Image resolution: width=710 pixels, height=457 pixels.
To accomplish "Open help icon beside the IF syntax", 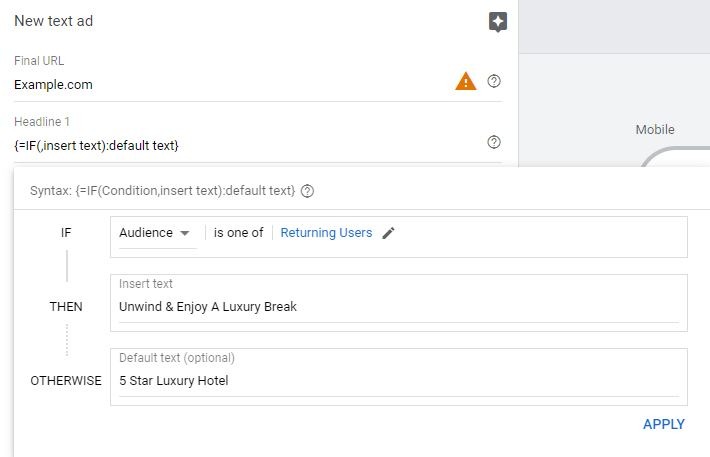I will pyautogui.click(x=307, y=191).
